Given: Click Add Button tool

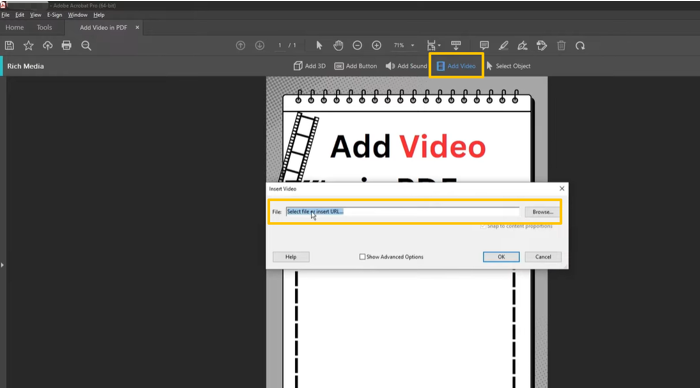Looking at the screenshot, I should coord(355,66).
